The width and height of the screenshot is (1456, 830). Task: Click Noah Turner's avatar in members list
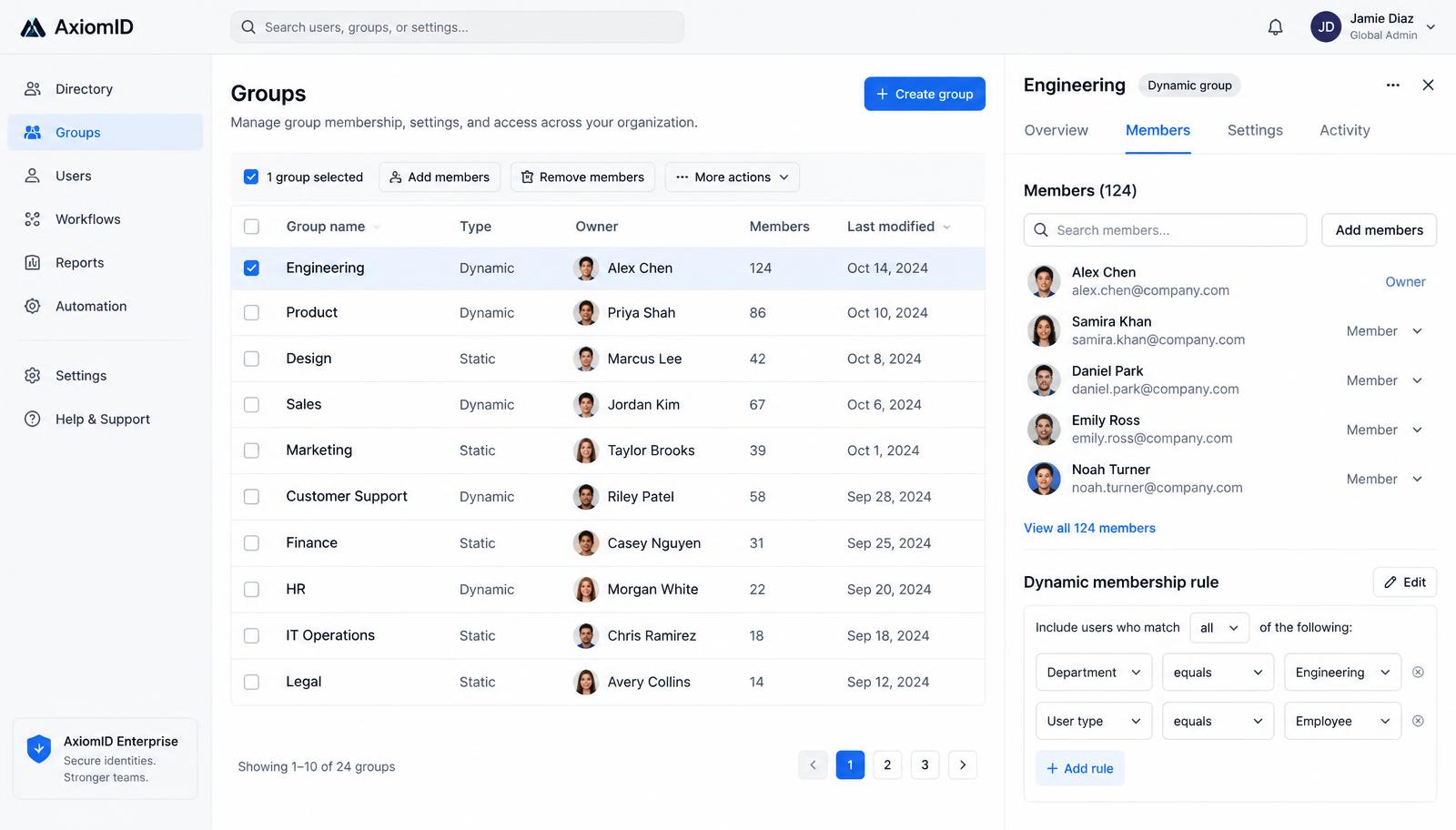1044,479
